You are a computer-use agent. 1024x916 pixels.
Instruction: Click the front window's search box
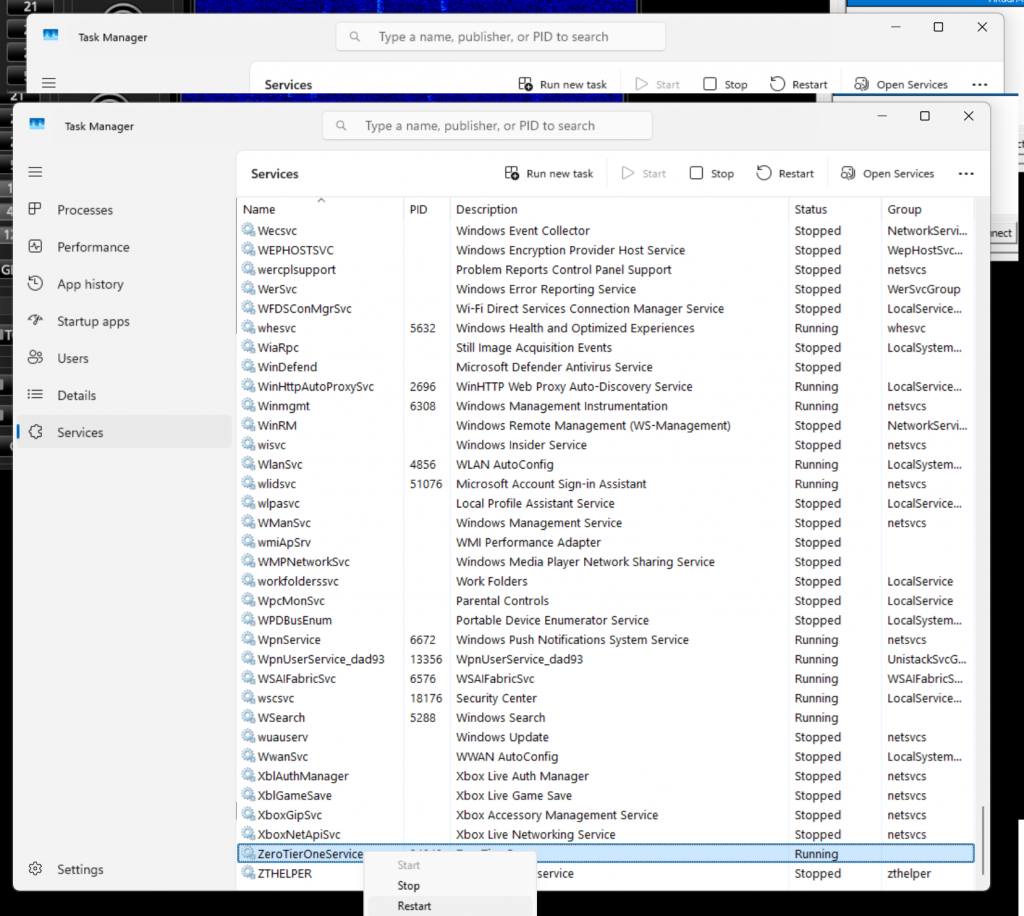click(x=487, y=126)
